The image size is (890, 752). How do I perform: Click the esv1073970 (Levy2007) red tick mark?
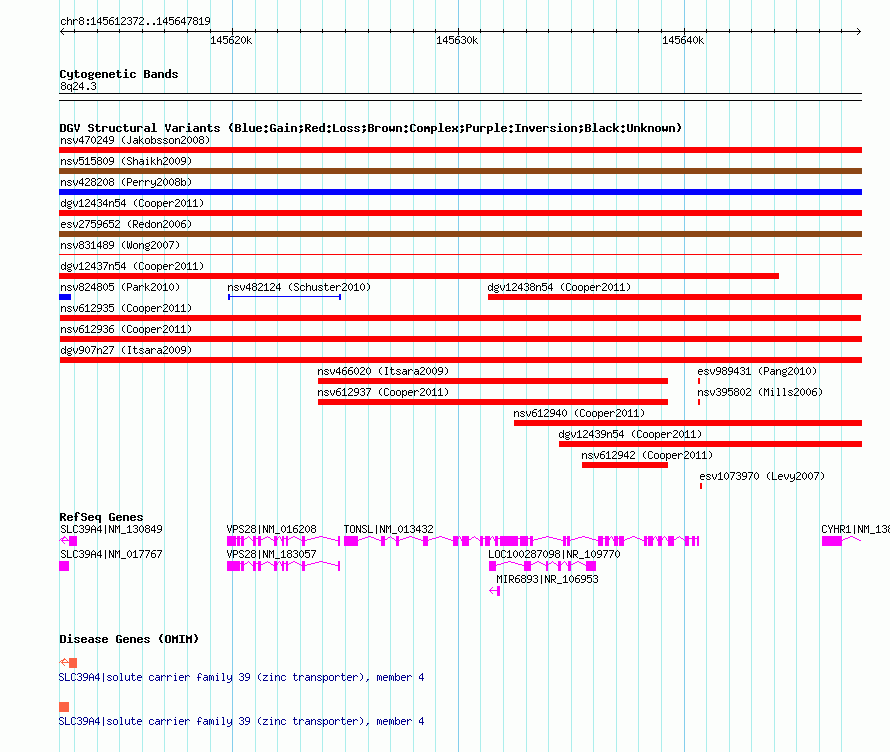pos(701,486)
